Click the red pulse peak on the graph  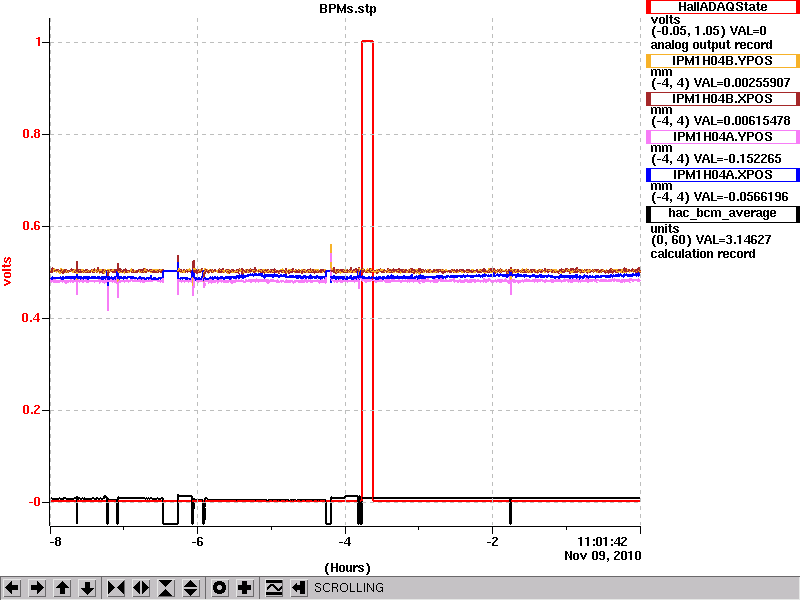coord(367,41)
